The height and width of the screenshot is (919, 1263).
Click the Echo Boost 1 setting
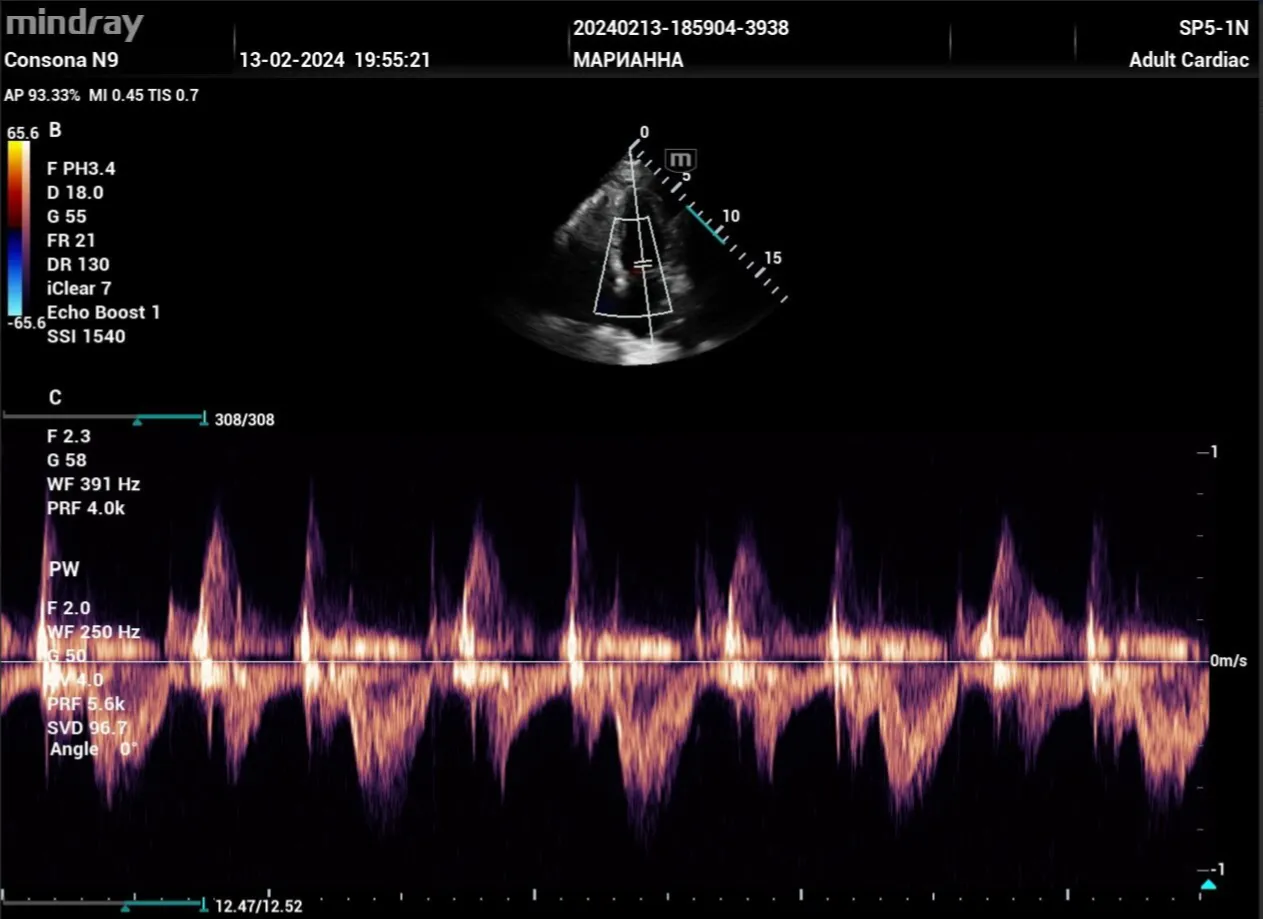(x=103, y=312)
